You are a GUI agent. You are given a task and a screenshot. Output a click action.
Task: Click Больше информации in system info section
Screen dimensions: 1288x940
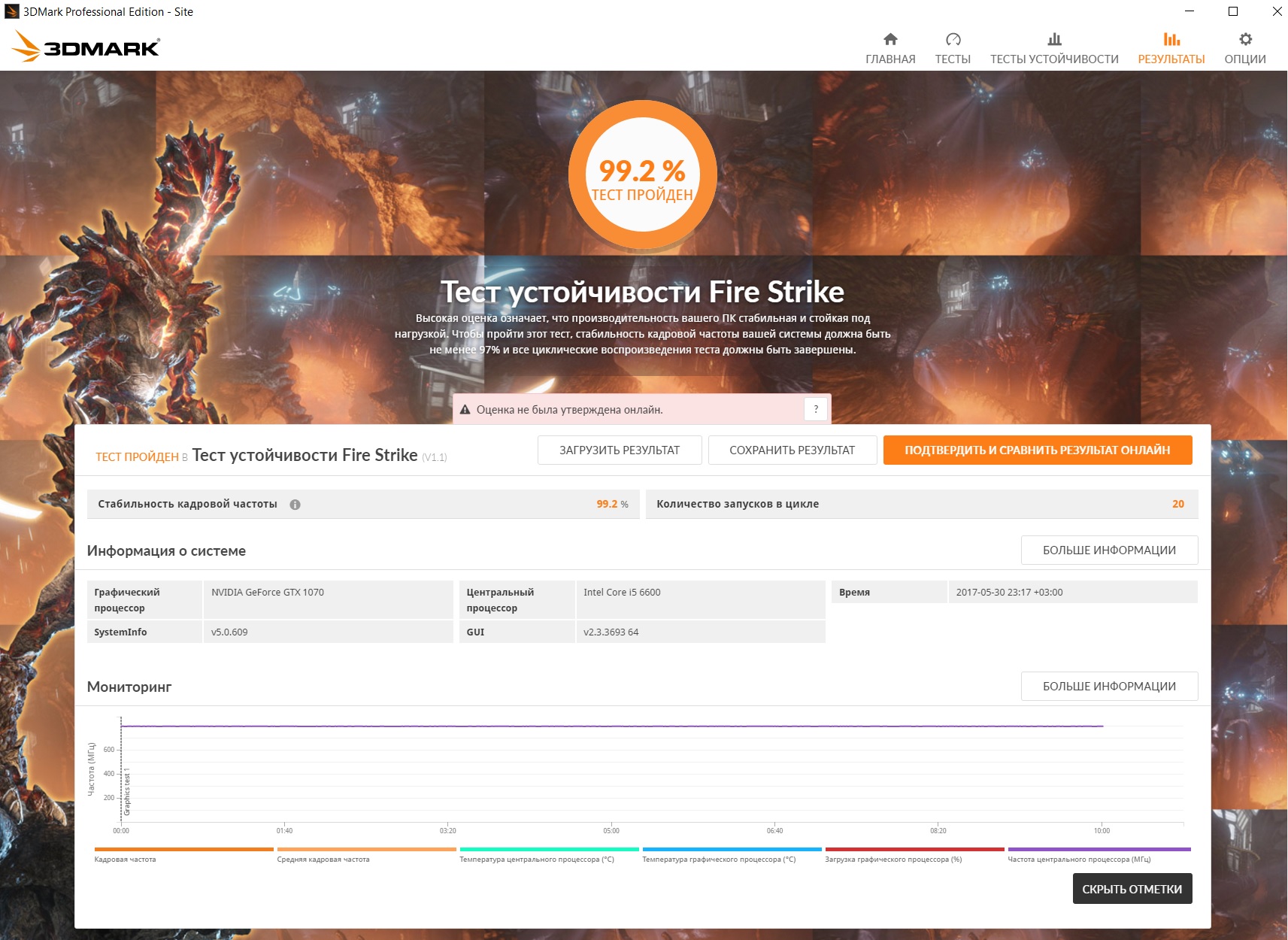click(x=1109, y=550)
